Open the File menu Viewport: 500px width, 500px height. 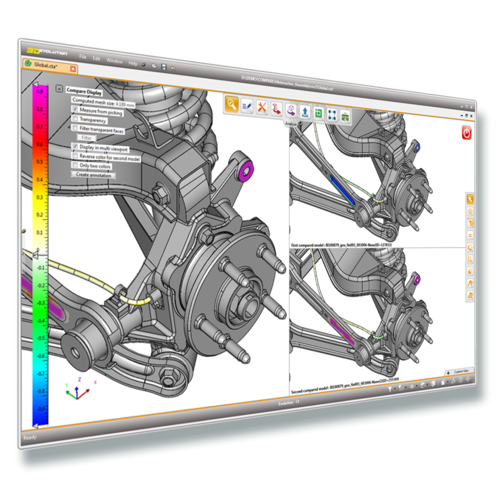pos(83,57)
